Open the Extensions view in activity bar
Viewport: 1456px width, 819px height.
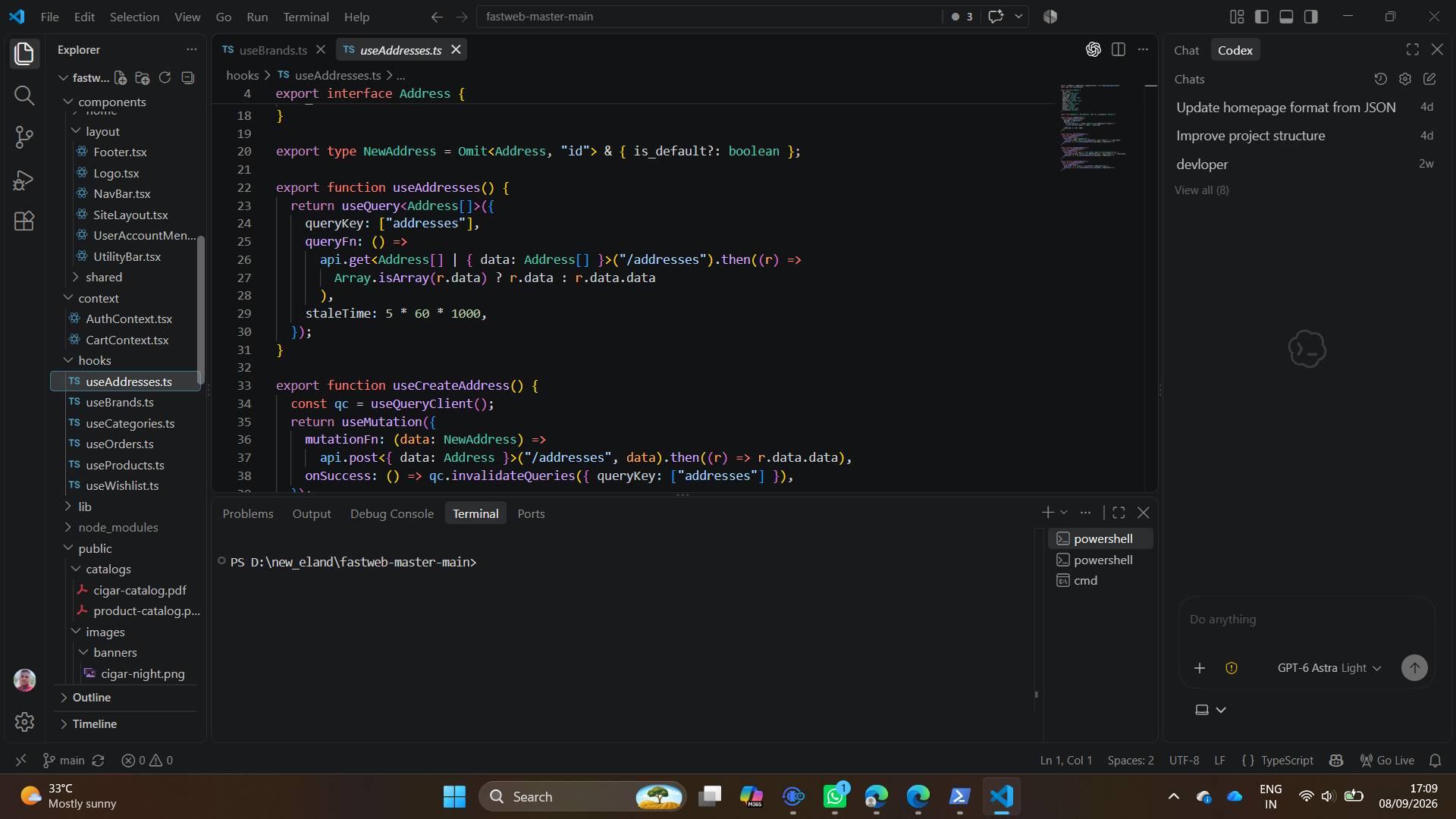click(x=24, y=221)
